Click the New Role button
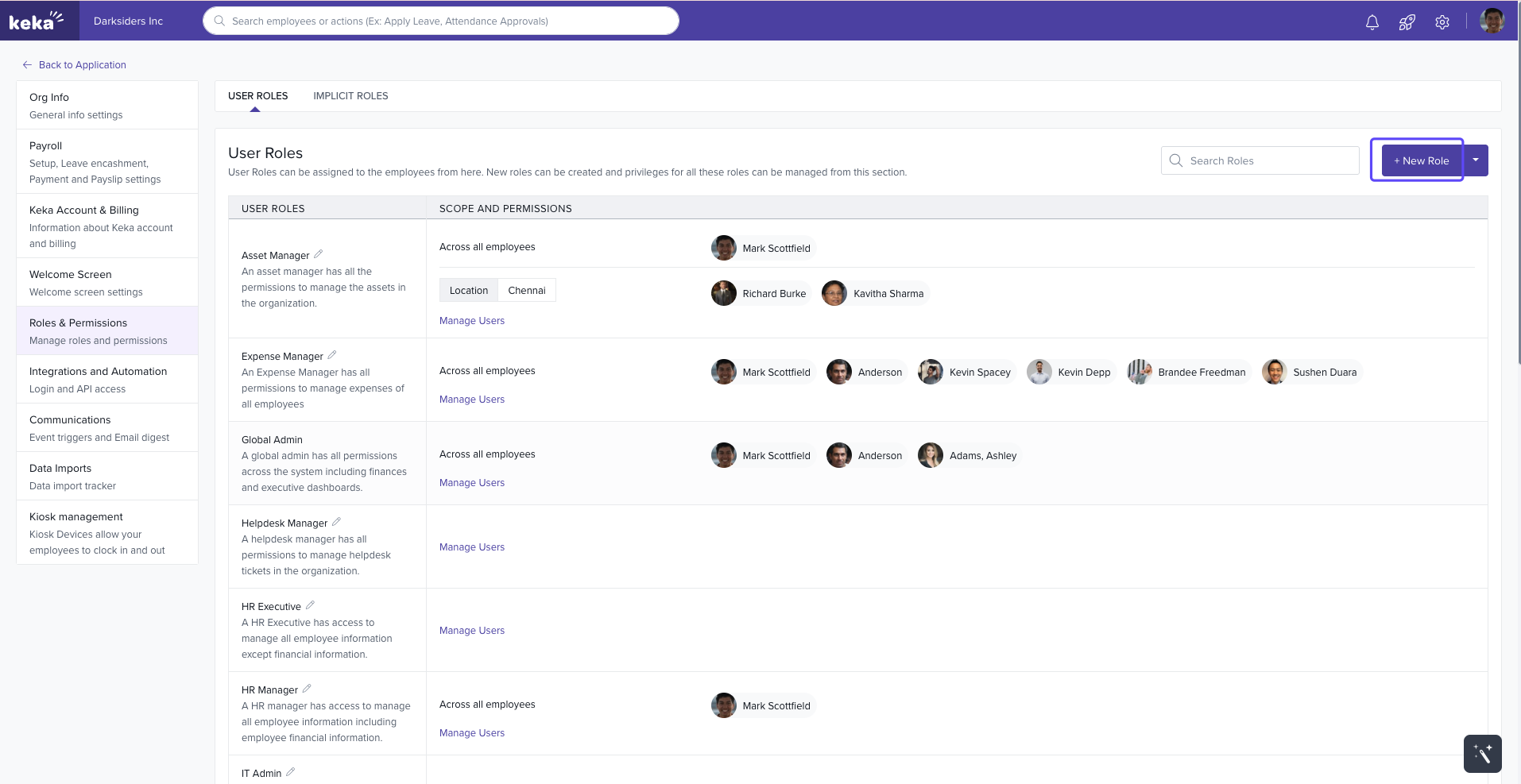The width and height of the screenshot is (1521, 784). (1421, 160)
